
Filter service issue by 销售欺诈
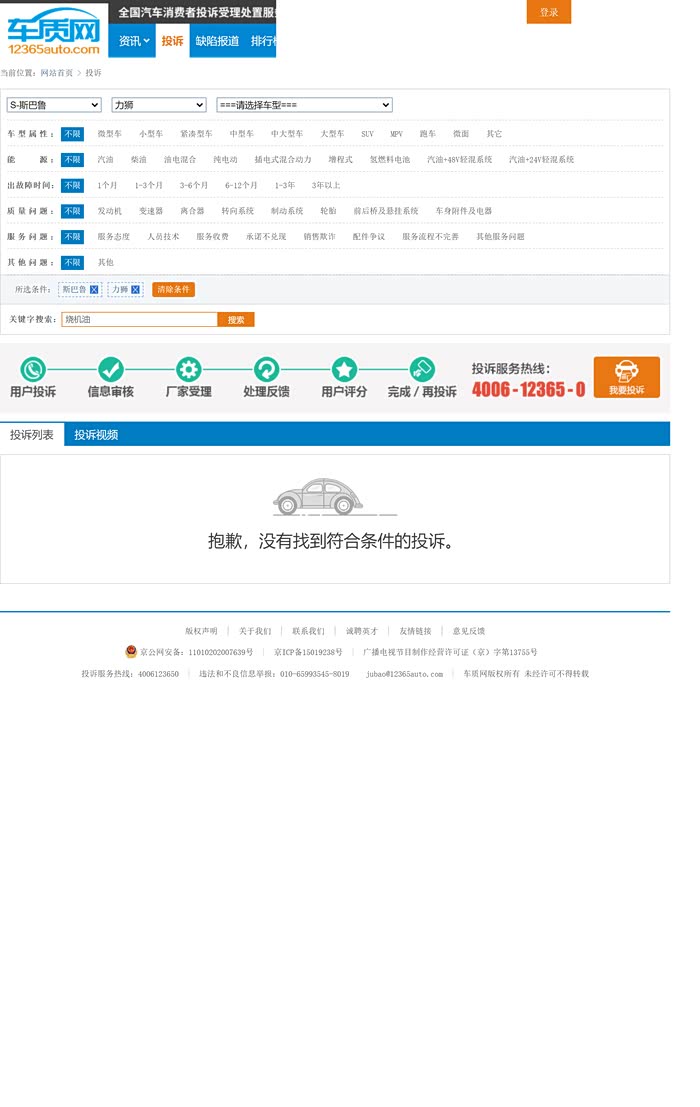320,237
